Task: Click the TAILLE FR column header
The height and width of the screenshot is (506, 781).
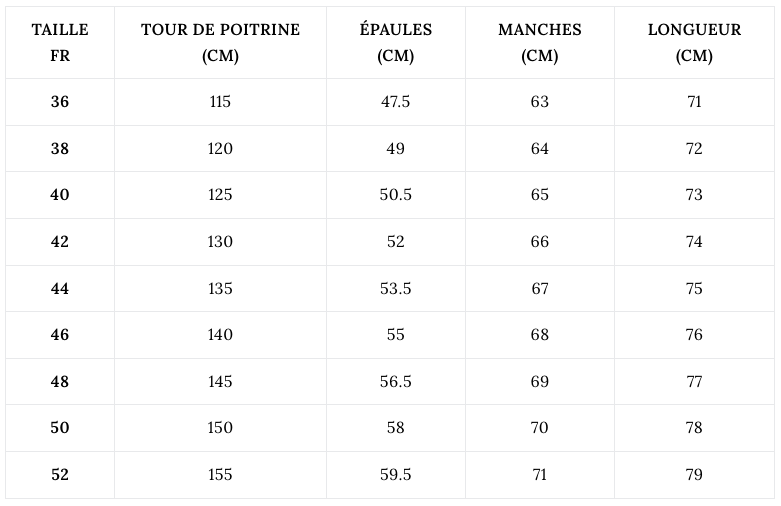Action: click(x=60, y=42)
